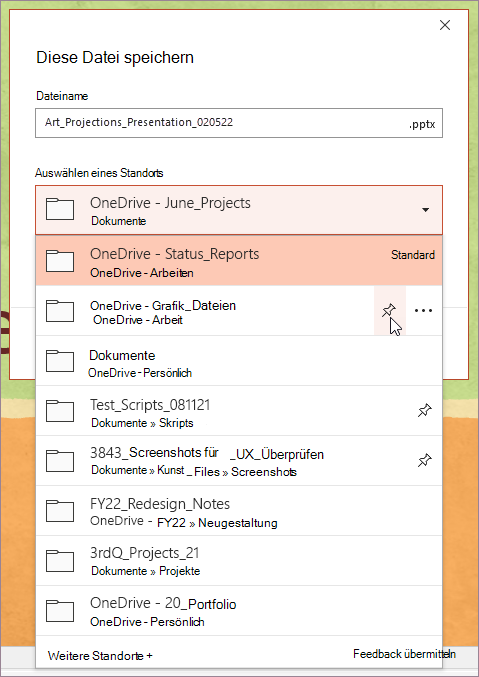Pin the Grafik_Dateien location
Viewport: 479px width, 677px height.
(x=389, y=310)
